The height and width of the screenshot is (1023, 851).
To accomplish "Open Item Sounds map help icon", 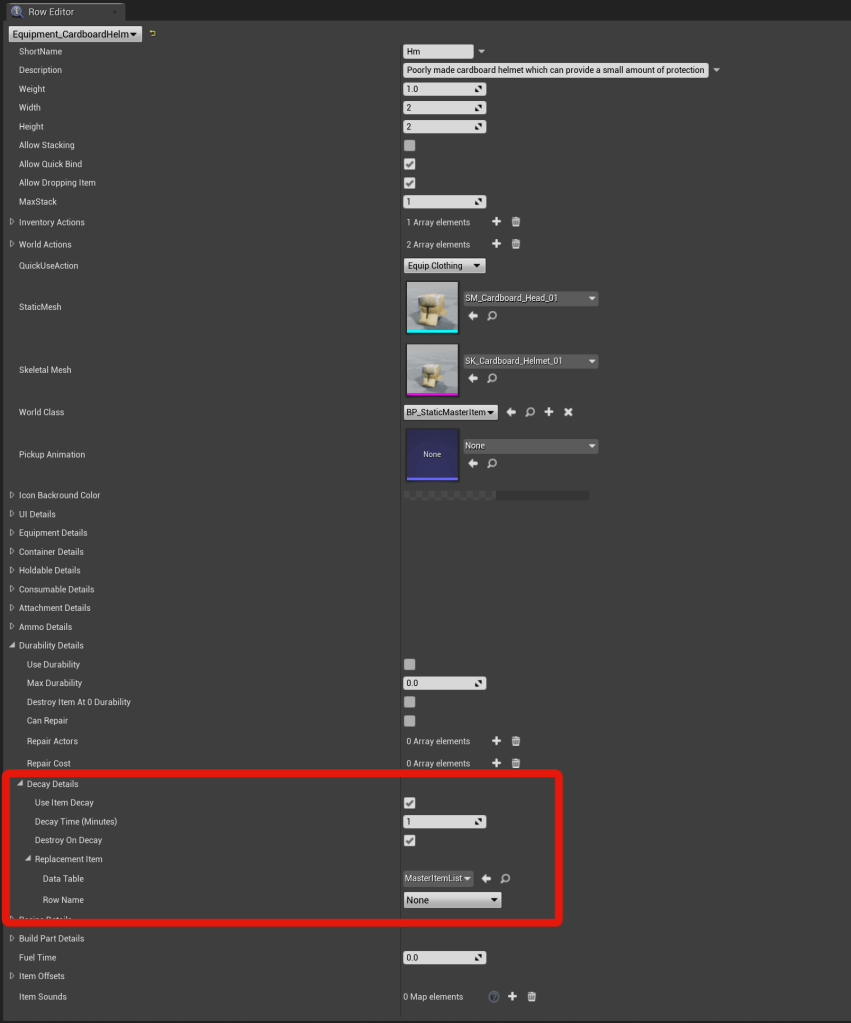I will (494, 997).
